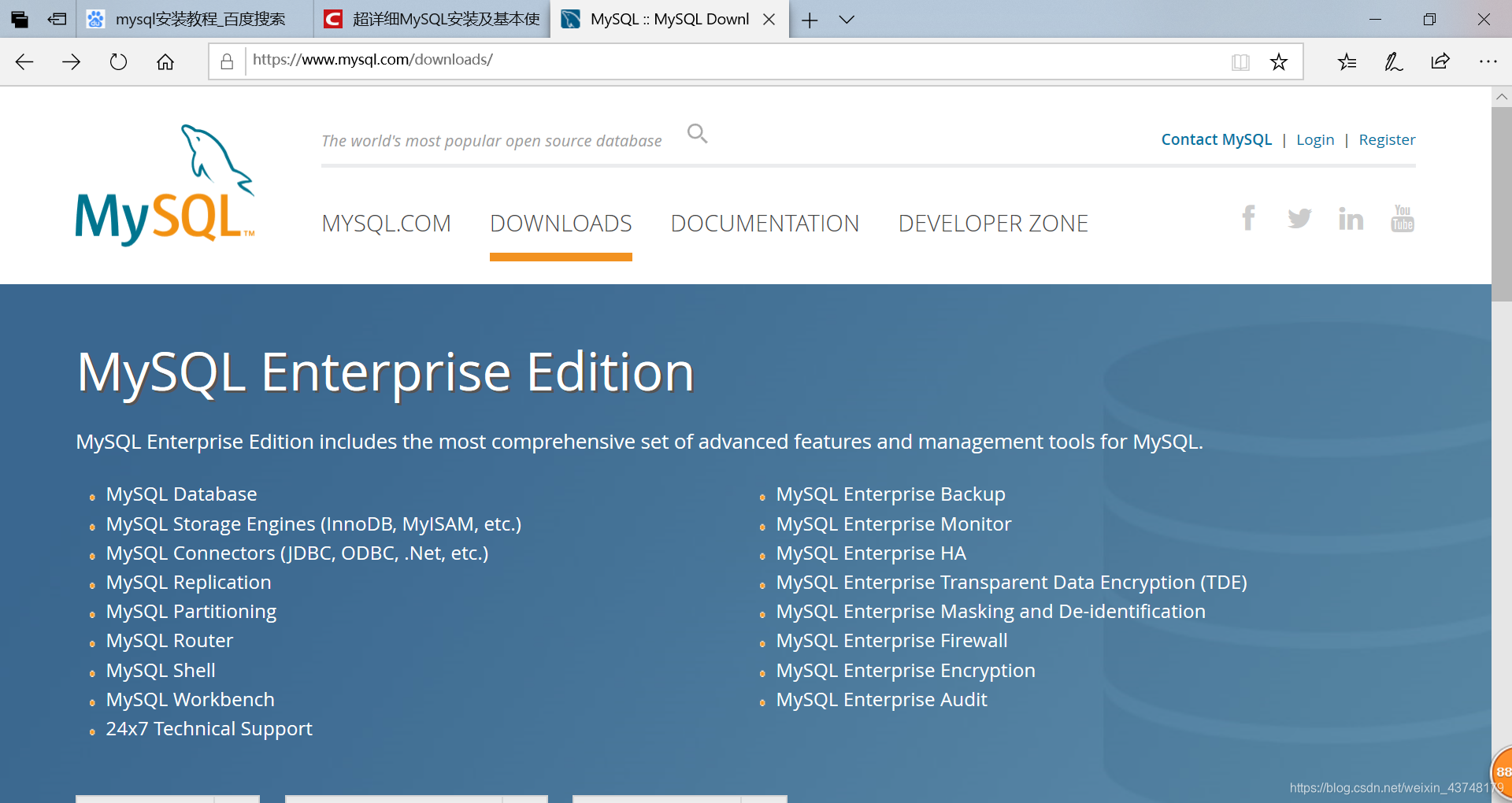Close the MySQL Downloads tab

(769, 20)
